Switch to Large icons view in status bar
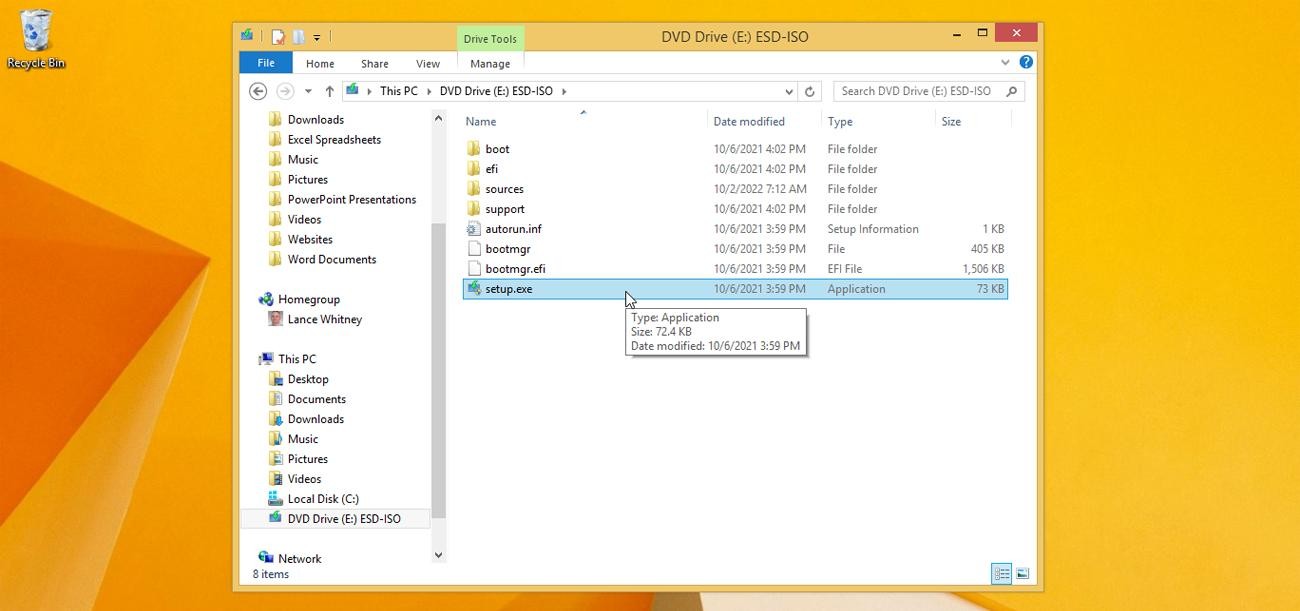This screenshot has height=611, width=1300. pyautogui.click(x=1022, y=574)
